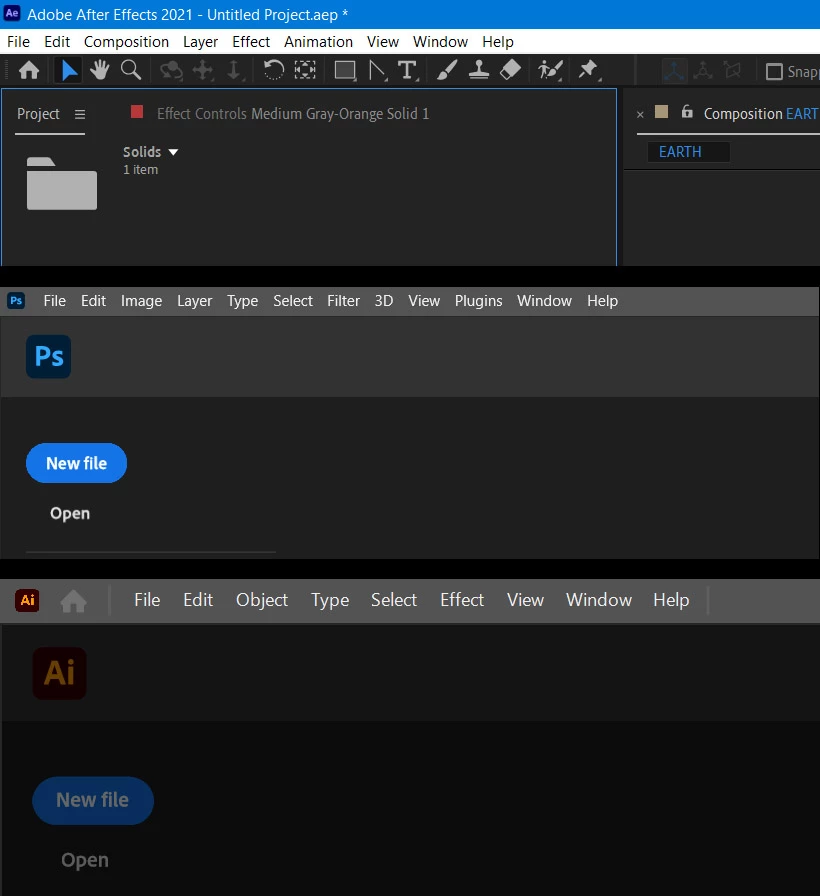
Task: Click the small Ai icon in menu bar
Action: [x=27, y=600]
